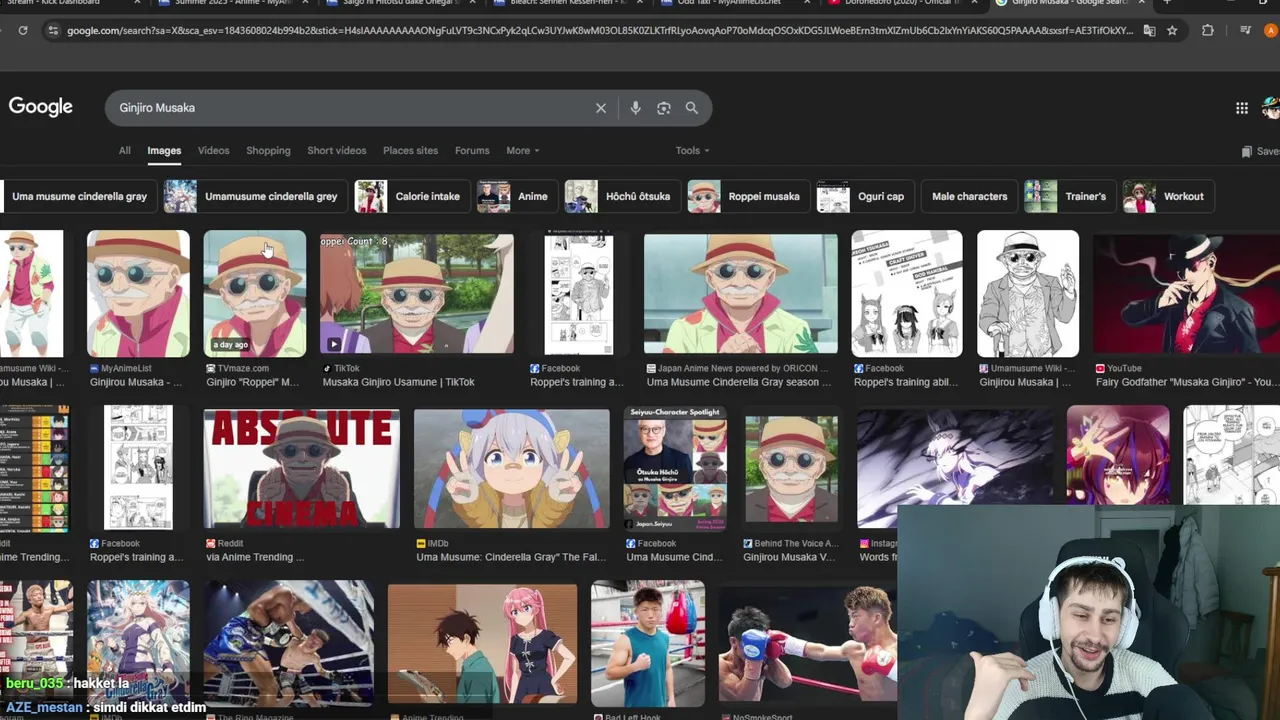This screenshot has width=1280, height=720.
Task: Filter by Roppei musaka chip
Action: click(748, 197)
